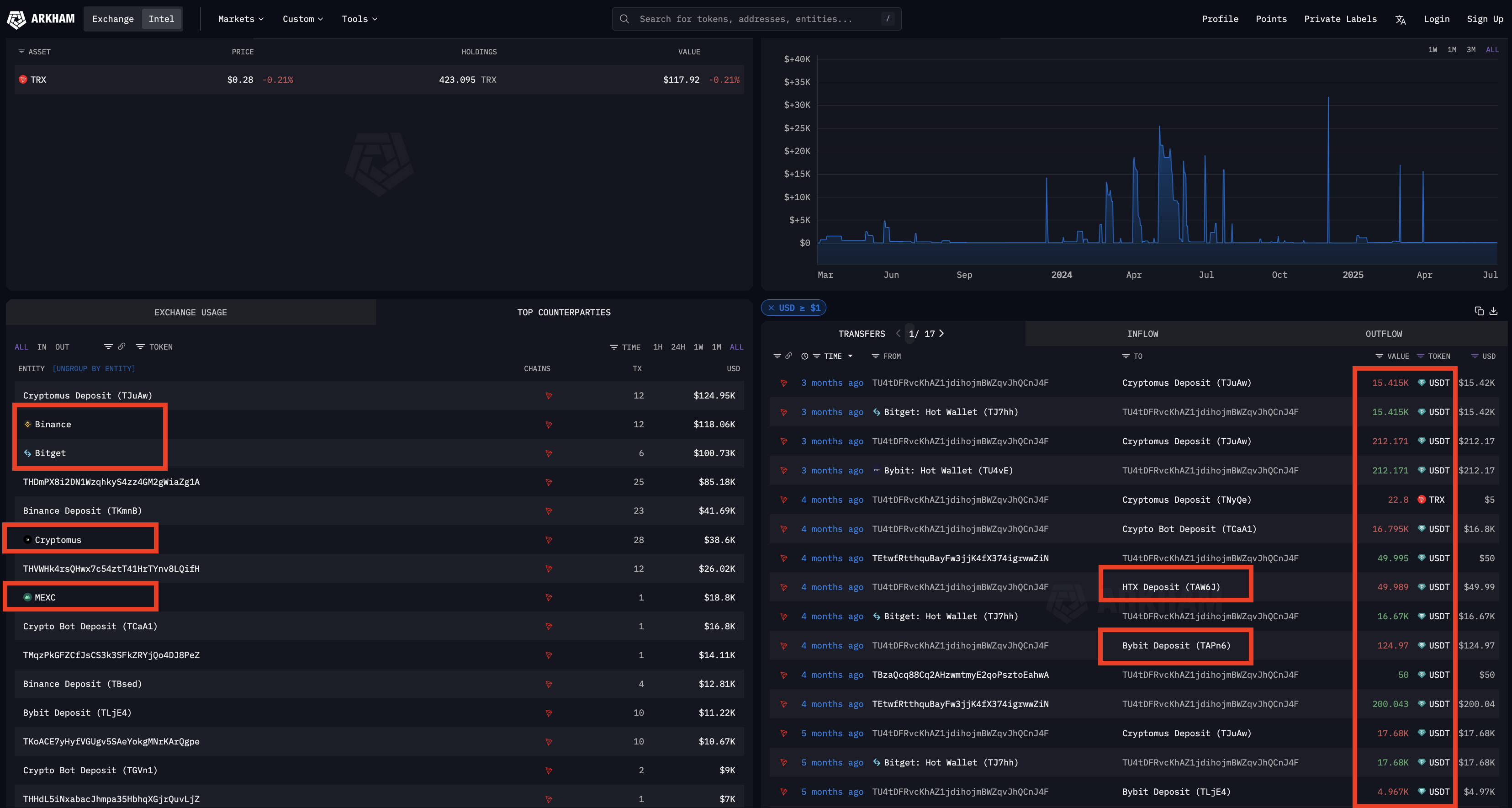Select the TRANSFERS tab
The height and width of the screenshot is (808, 1512).
point(862,334)
